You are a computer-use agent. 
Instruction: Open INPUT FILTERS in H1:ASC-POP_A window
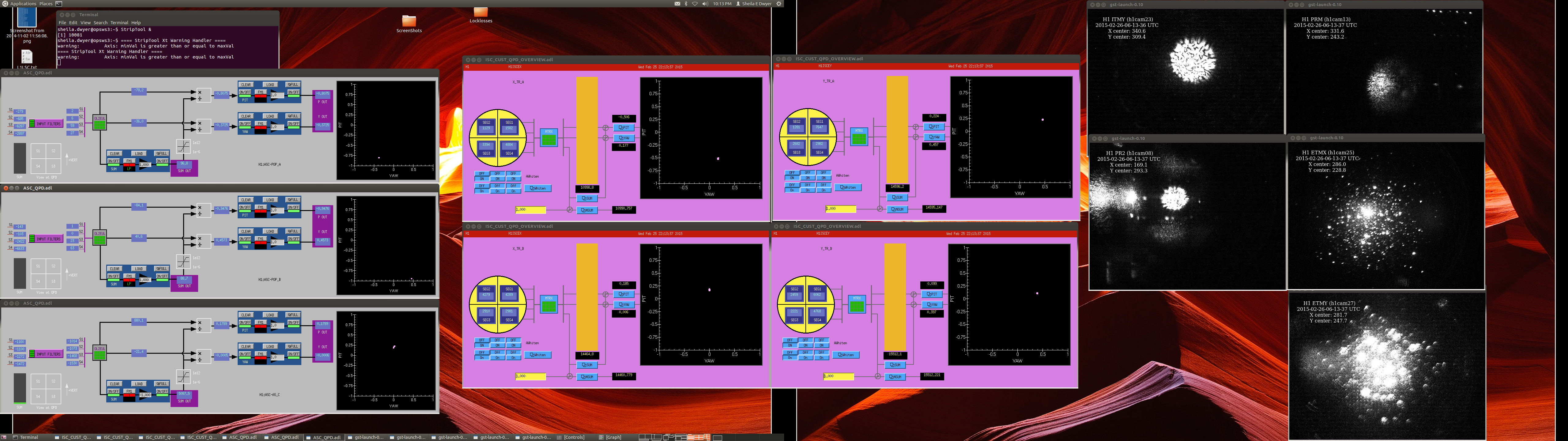46,124
